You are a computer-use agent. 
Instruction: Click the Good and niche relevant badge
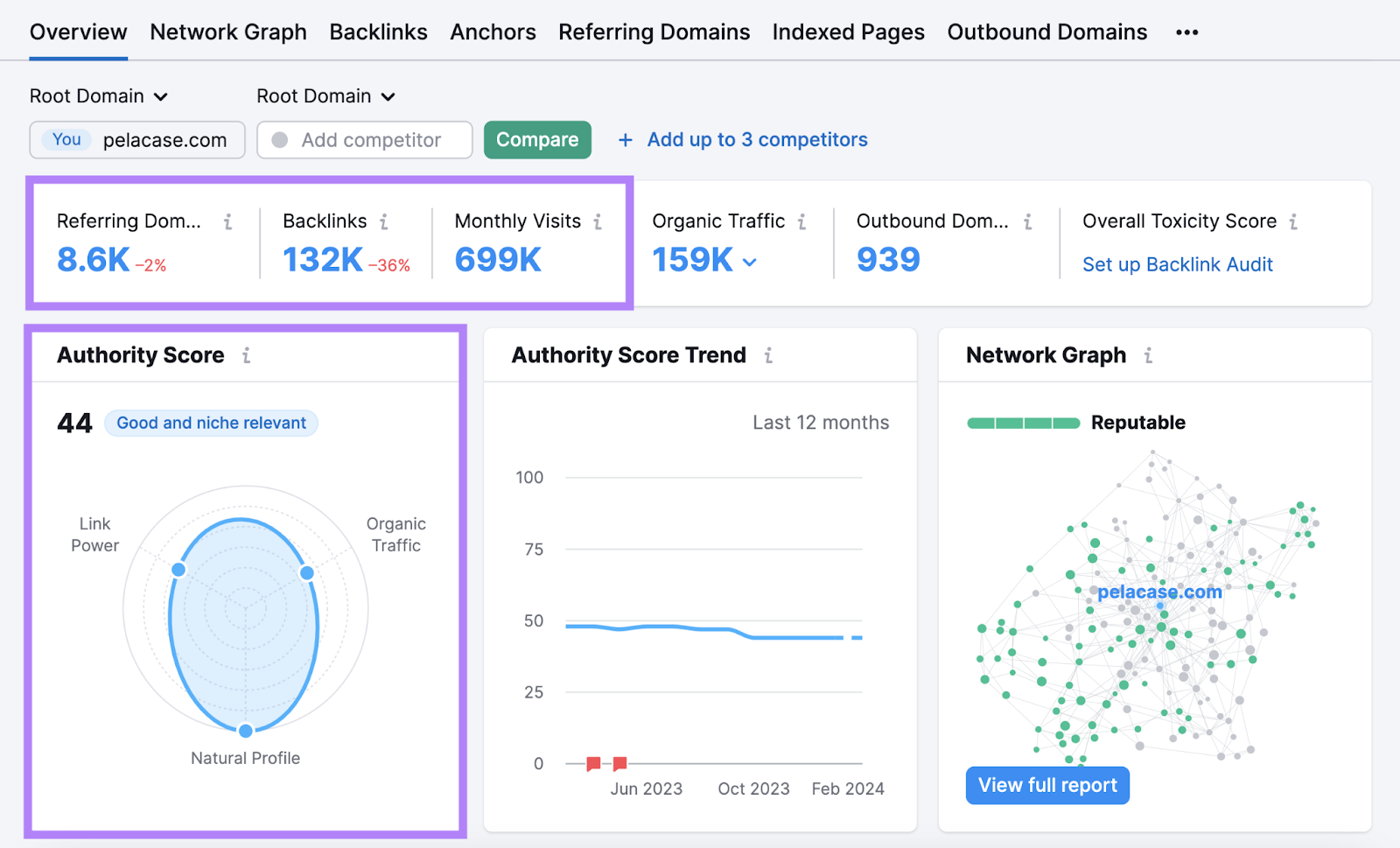click(211, 423)
